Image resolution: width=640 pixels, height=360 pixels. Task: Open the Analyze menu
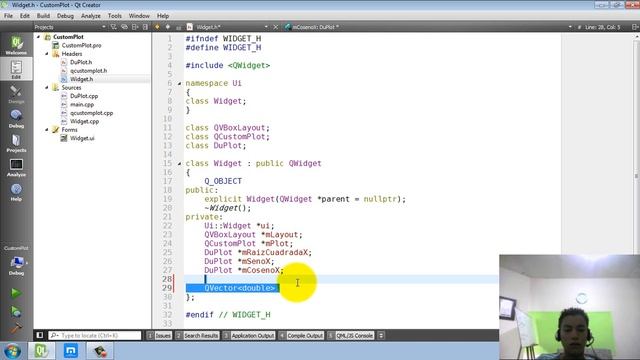click(91, 16)
